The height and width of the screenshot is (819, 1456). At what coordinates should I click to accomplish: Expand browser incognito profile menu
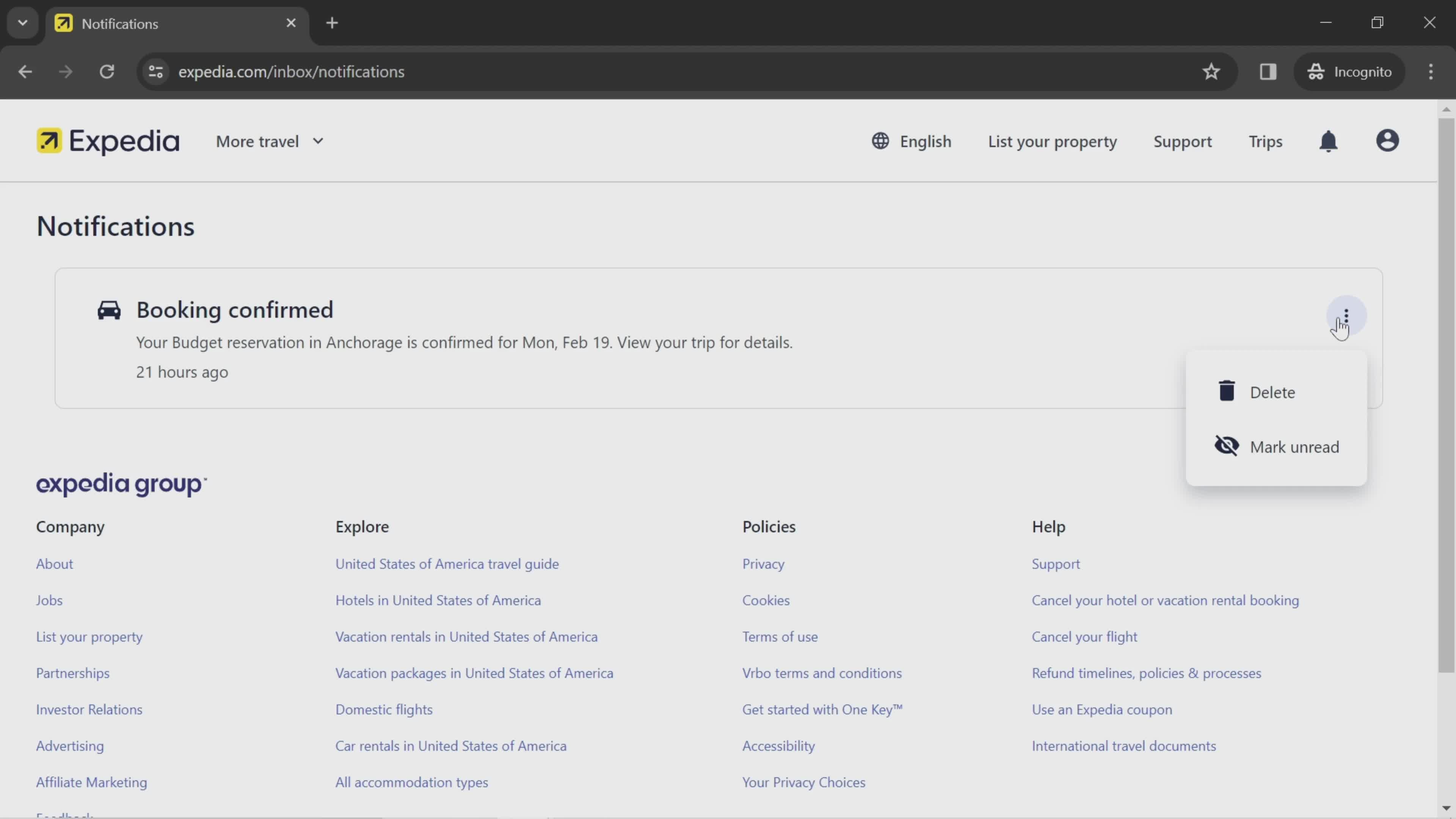click(x=1353, y=71)
